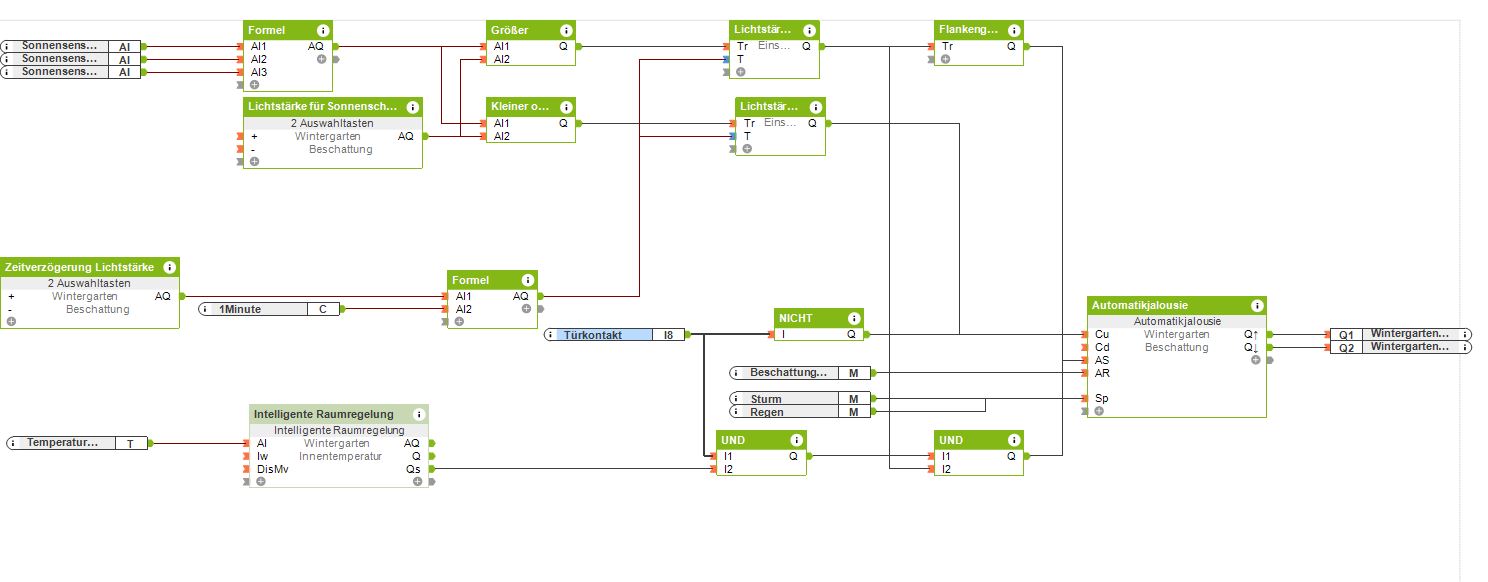Screen dimensions: 1488x582
Task: Open info icon of the Automatikjalousie block
Action: 1256,306
